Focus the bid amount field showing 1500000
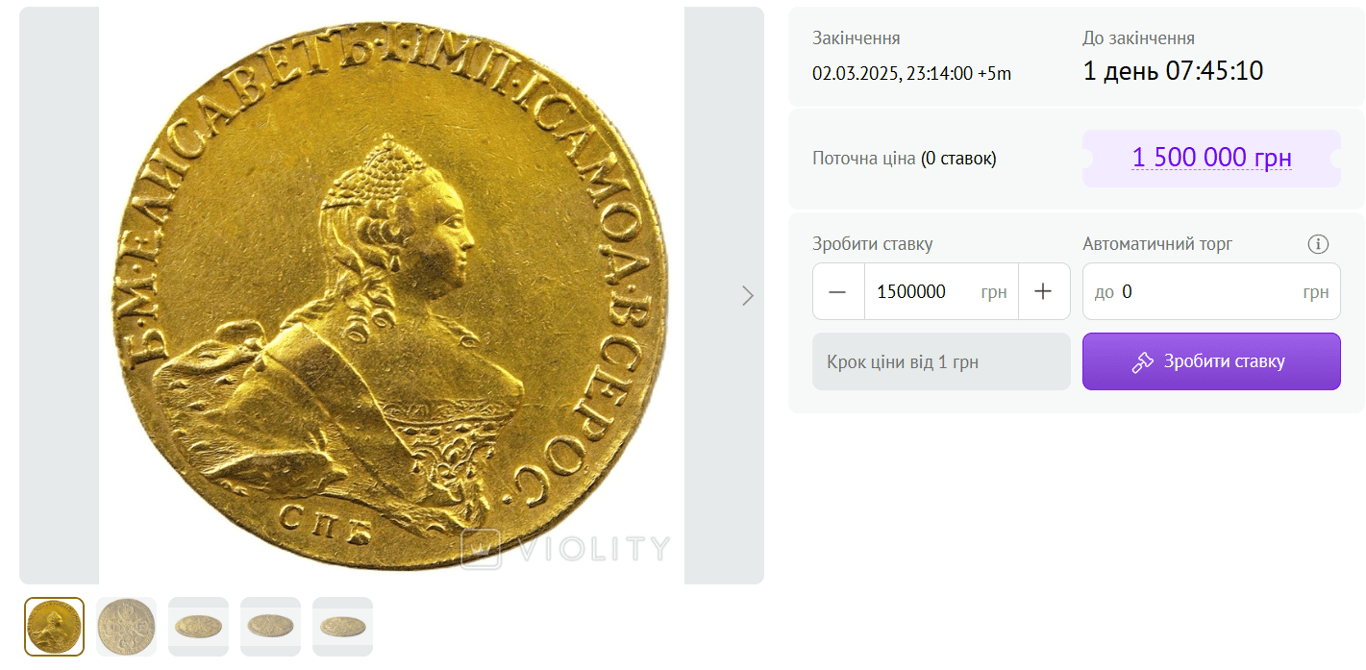The image size is (1366, 670). click(x=941, y=292)
